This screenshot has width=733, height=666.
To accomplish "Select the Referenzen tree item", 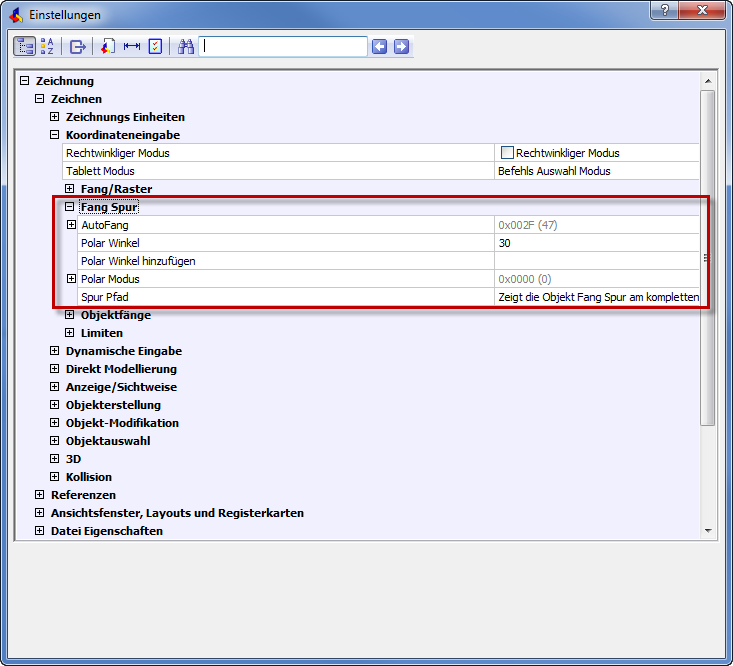I will (x=83, y=495).
